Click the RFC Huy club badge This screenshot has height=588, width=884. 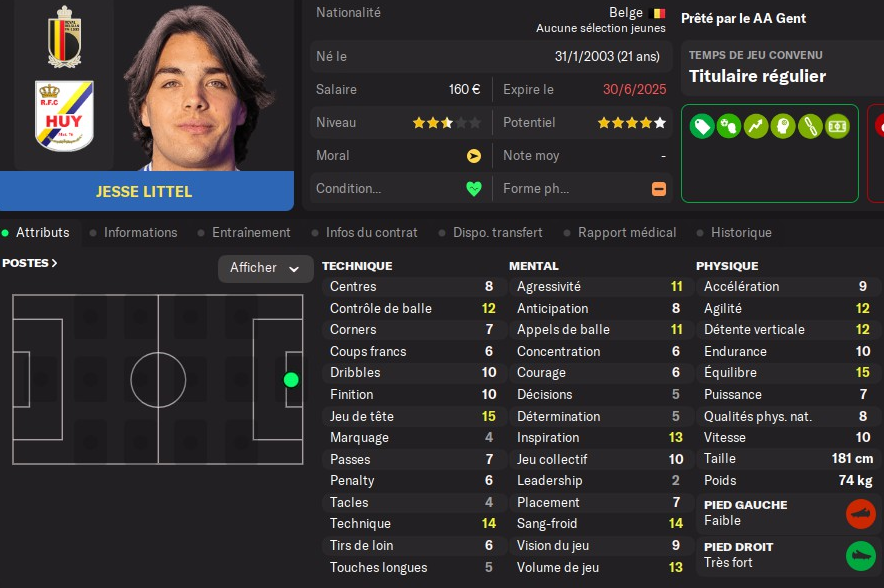(64, 115)
